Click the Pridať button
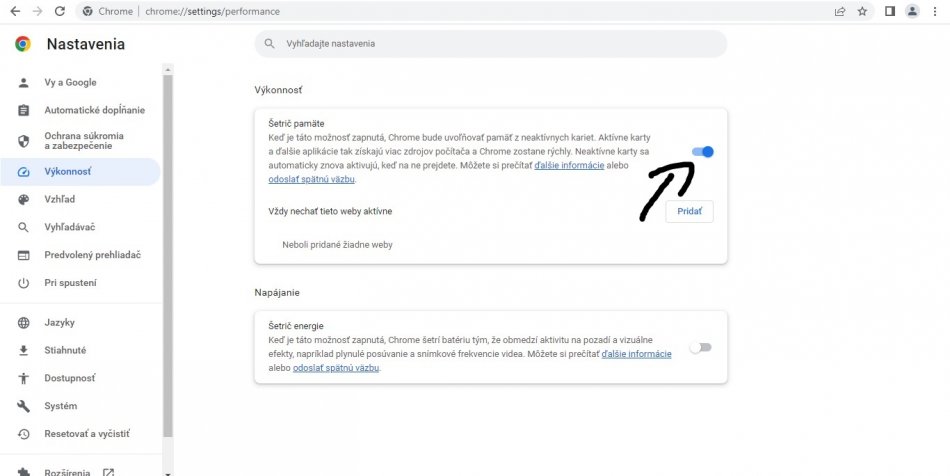950x476 pixels. tap(689, 211)
